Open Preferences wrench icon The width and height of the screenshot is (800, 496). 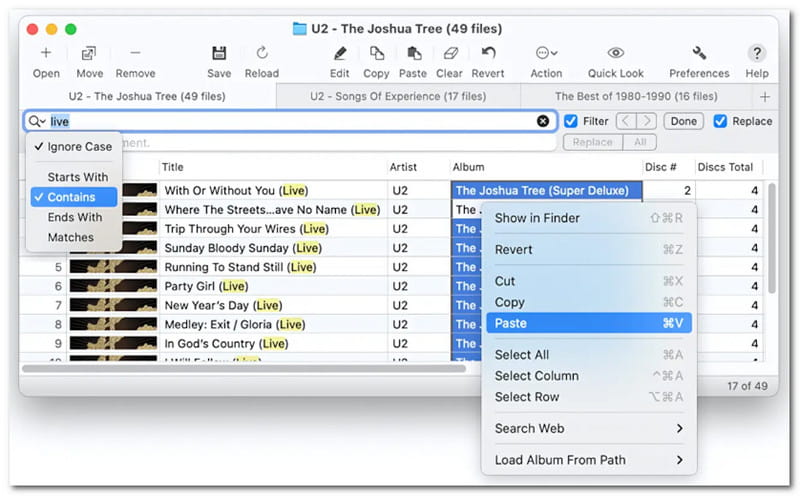[x=699, y=53]
